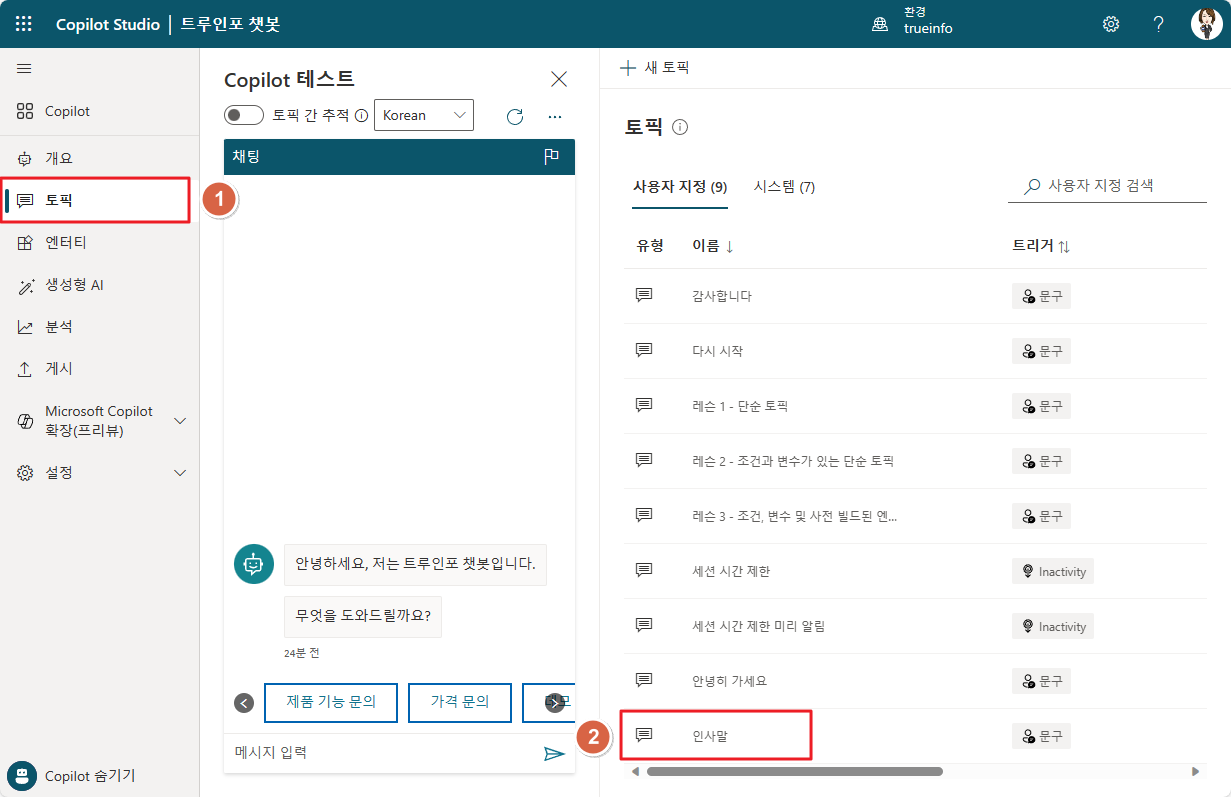Open the settings gear in header
Screen dimensions: 1231x797
point(1111,24)
